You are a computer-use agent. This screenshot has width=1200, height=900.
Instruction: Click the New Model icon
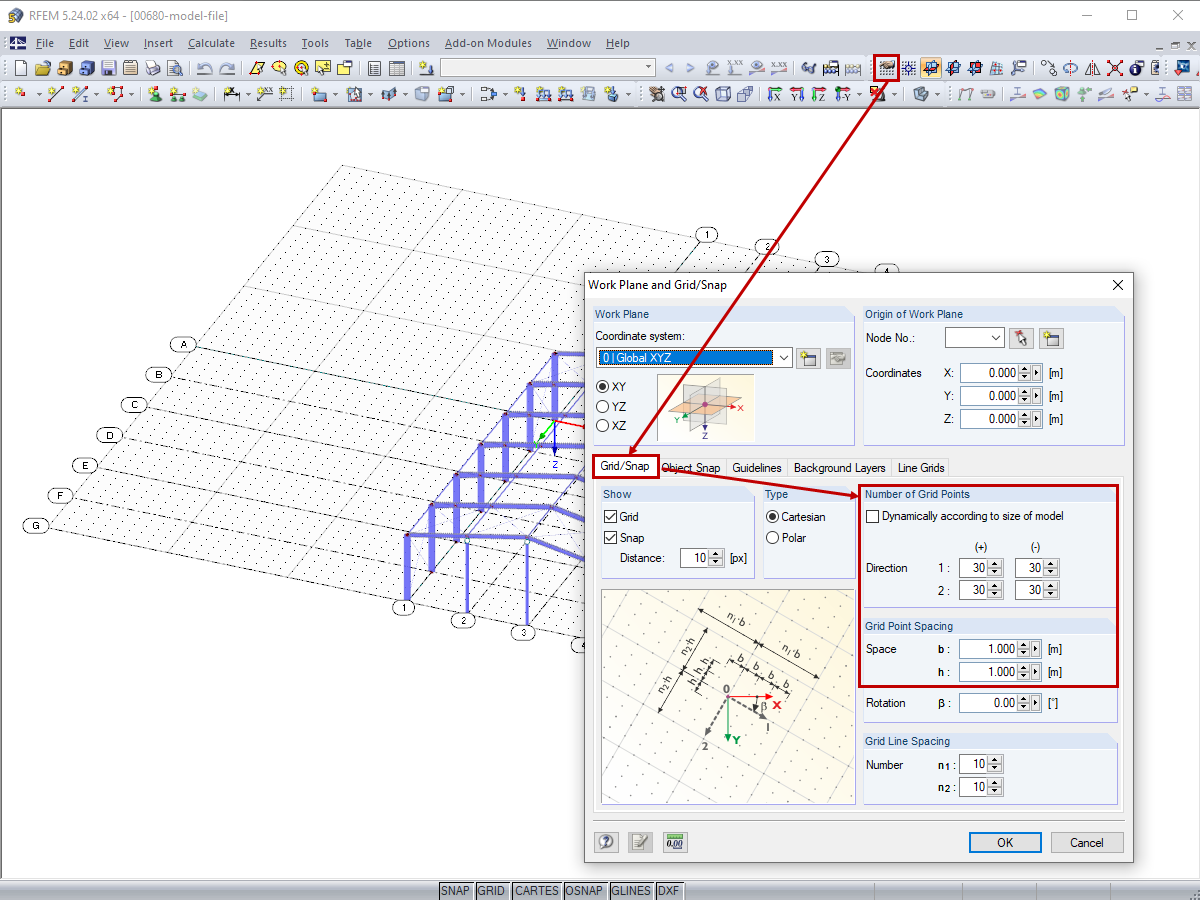20,67
